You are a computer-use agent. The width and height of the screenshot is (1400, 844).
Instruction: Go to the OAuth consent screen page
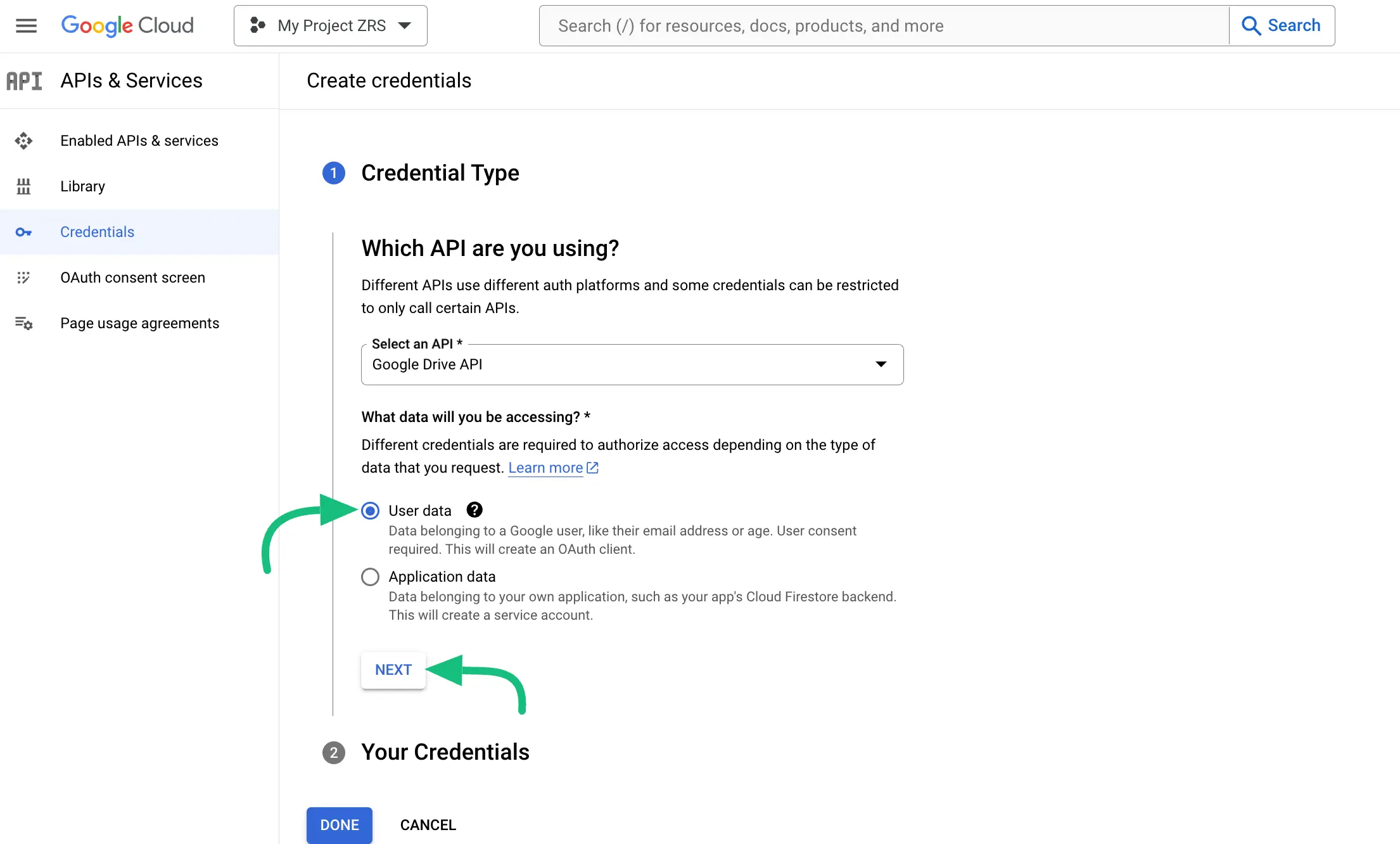point(132,278)
